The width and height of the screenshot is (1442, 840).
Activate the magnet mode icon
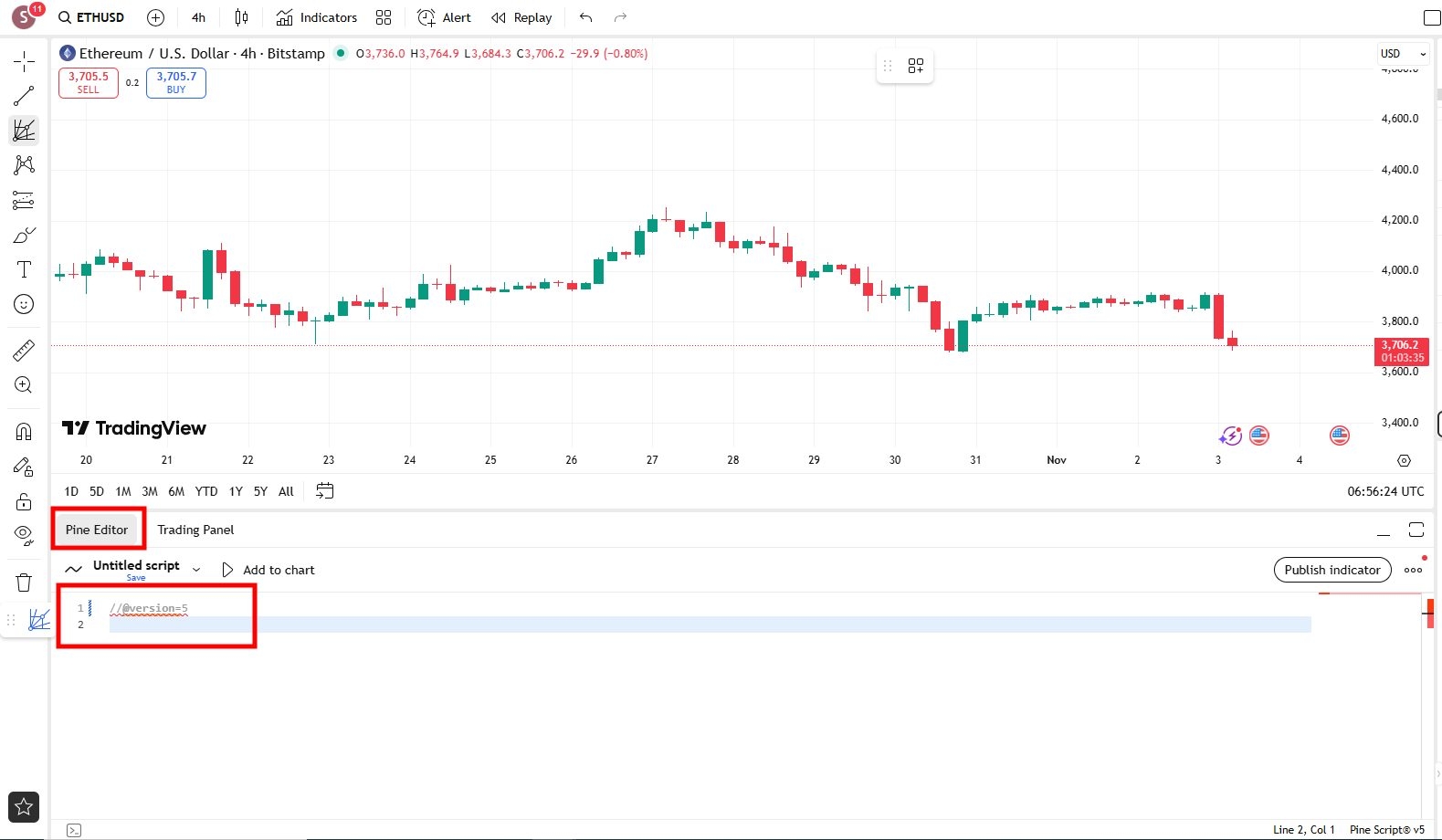[x=24, y=431]
